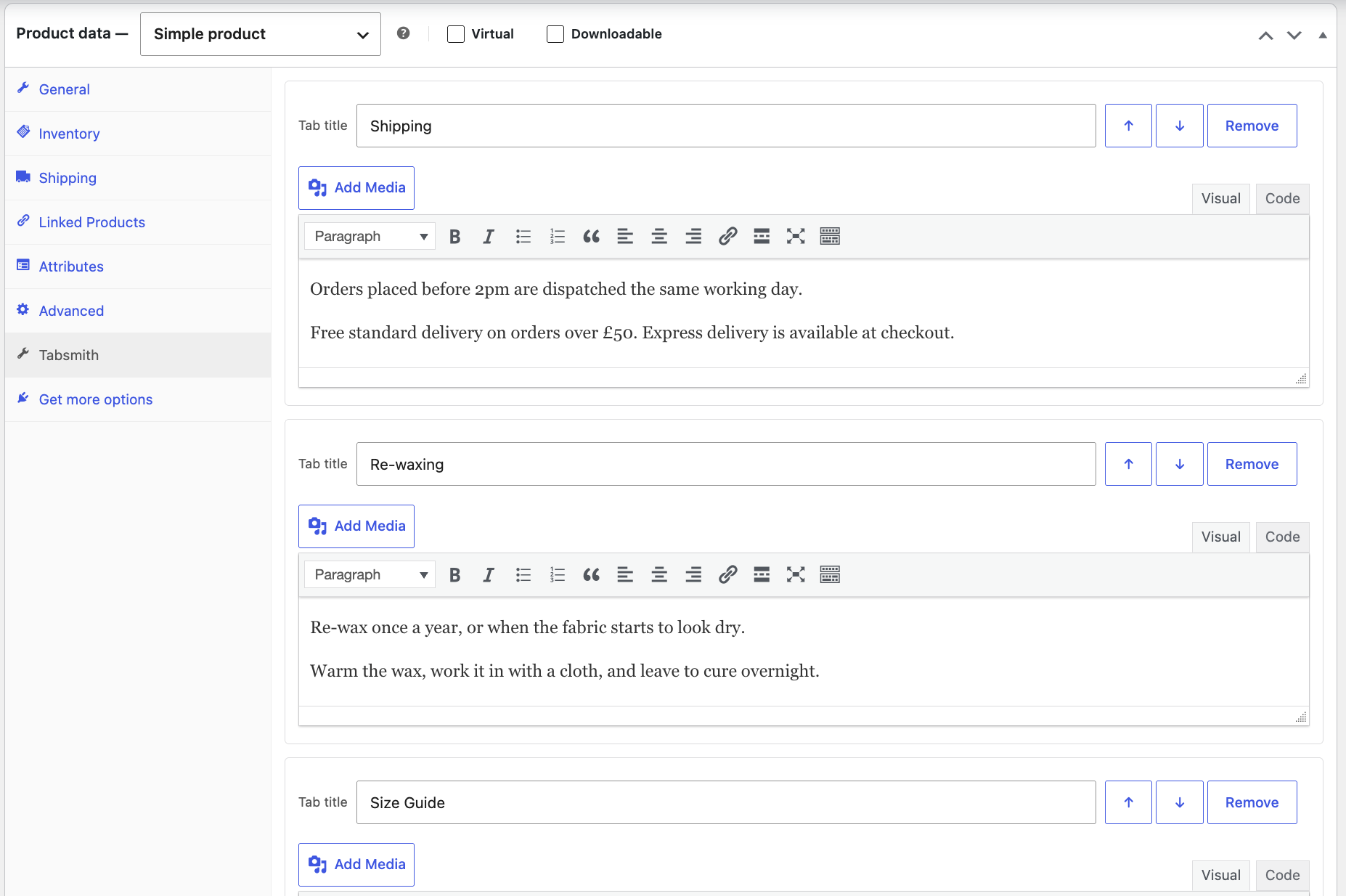This screenshot has width=1346, height=896.
Task: Toggle italic in the Re-waxing editor
Action: tap(489, 575)
